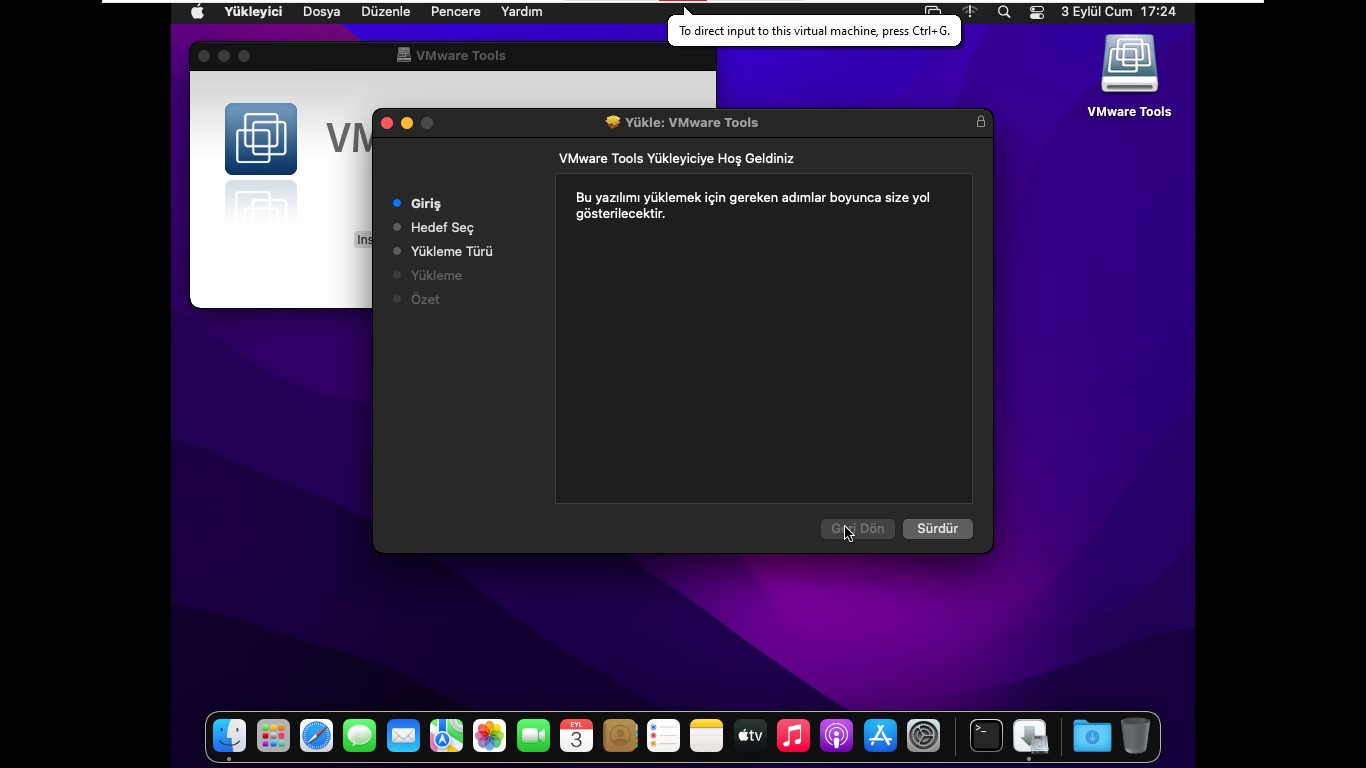Image resolution: width=1366 pixels, height=768 pixels.
Task: Launch Safari from the Dock
Action: (316, 737)
